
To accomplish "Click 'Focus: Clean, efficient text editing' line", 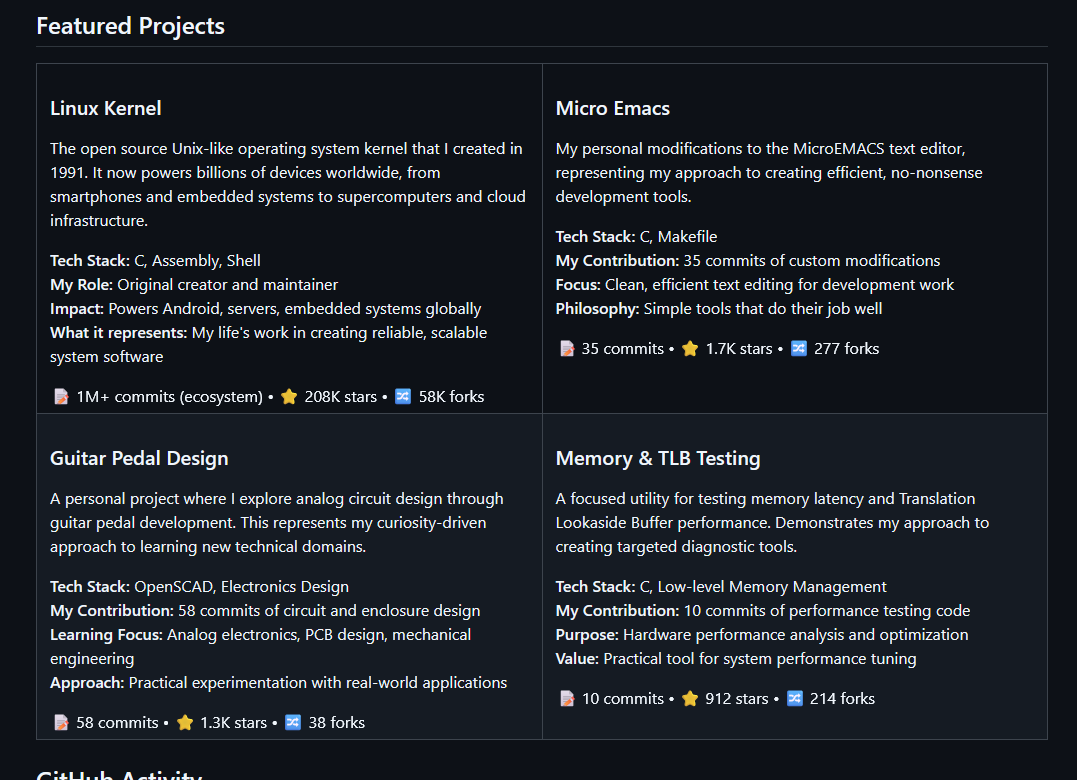I will coord(755,285).
